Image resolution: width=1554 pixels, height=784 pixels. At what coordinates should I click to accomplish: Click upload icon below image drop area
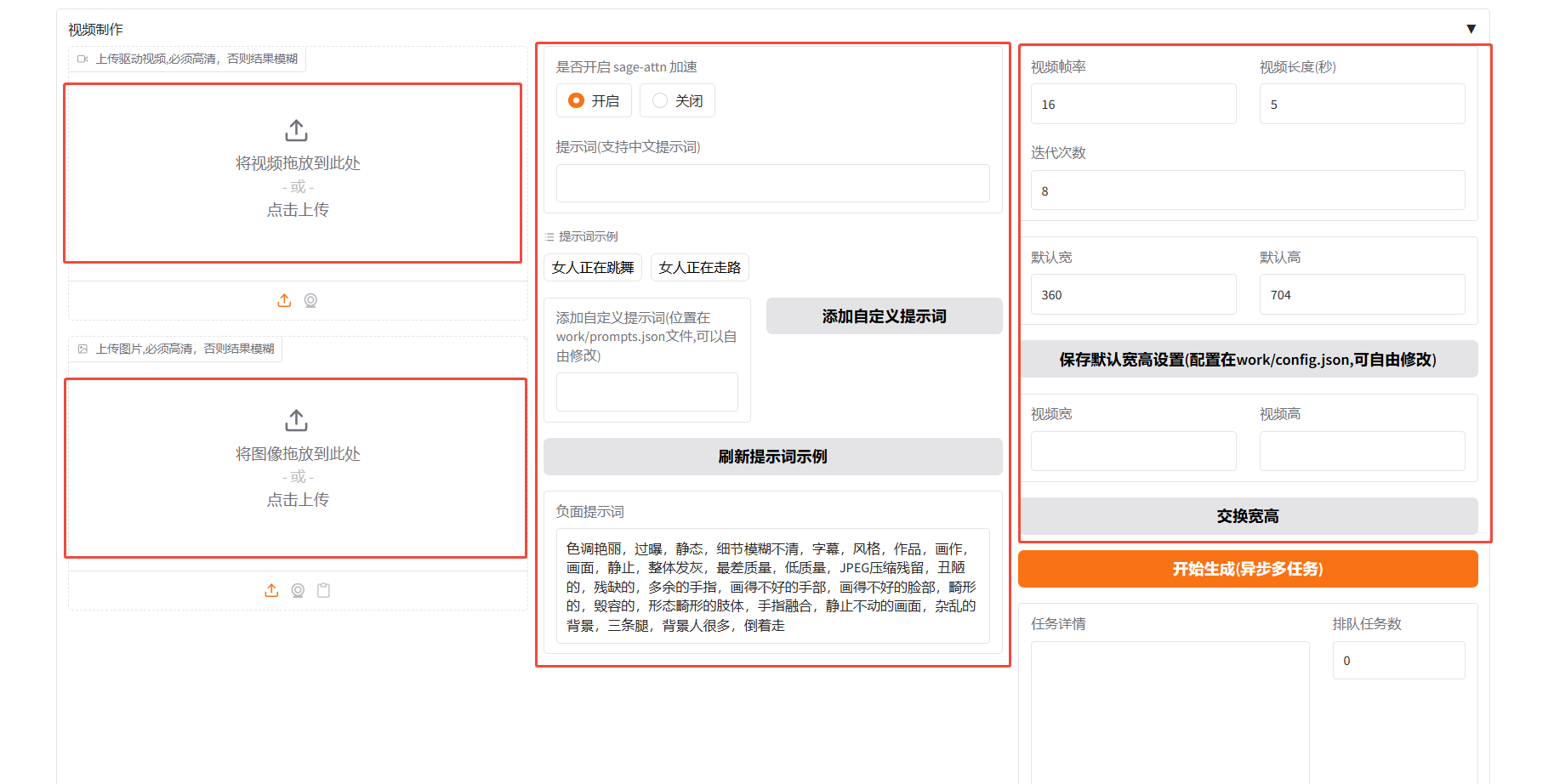(x=271, y=590)
